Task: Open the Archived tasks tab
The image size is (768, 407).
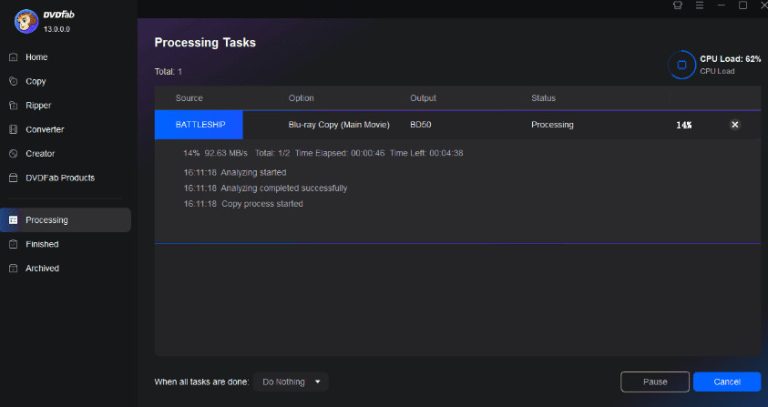Action: pyautogui.click(x=42, y=268)
